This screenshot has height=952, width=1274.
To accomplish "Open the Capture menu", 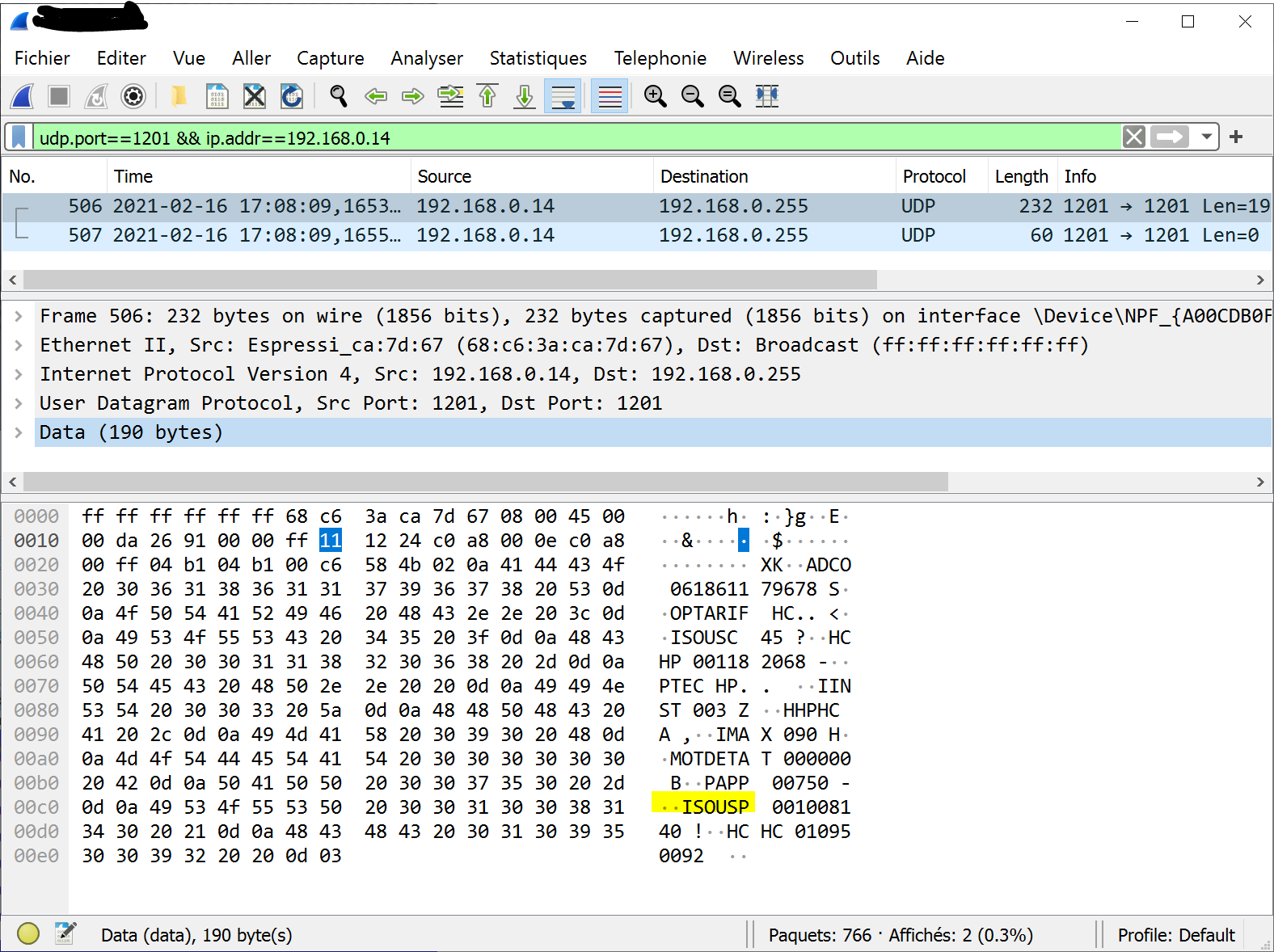I will (330, 58).
